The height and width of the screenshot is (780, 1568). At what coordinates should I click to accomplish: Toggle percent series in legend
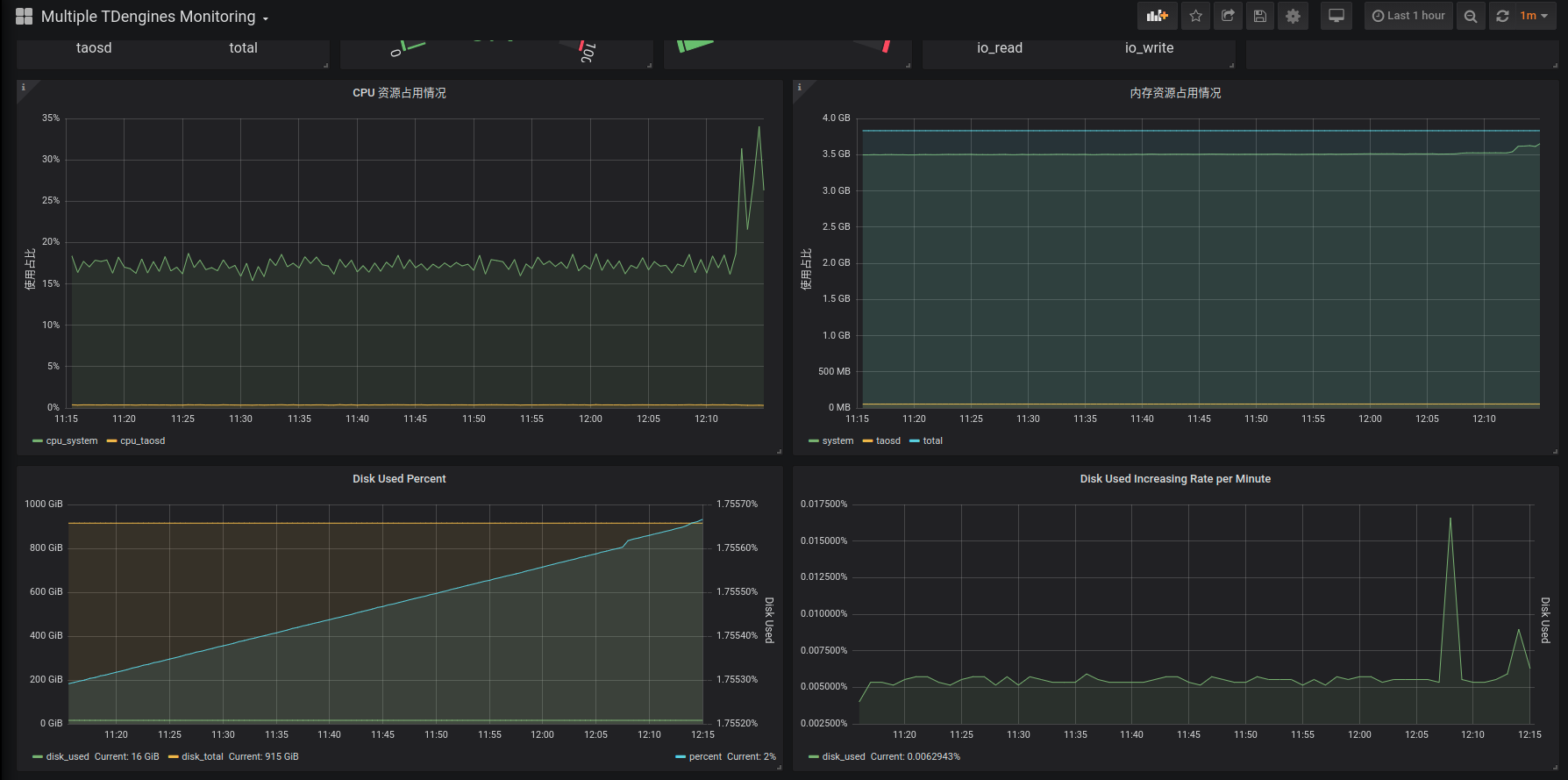tap(706, 757)
